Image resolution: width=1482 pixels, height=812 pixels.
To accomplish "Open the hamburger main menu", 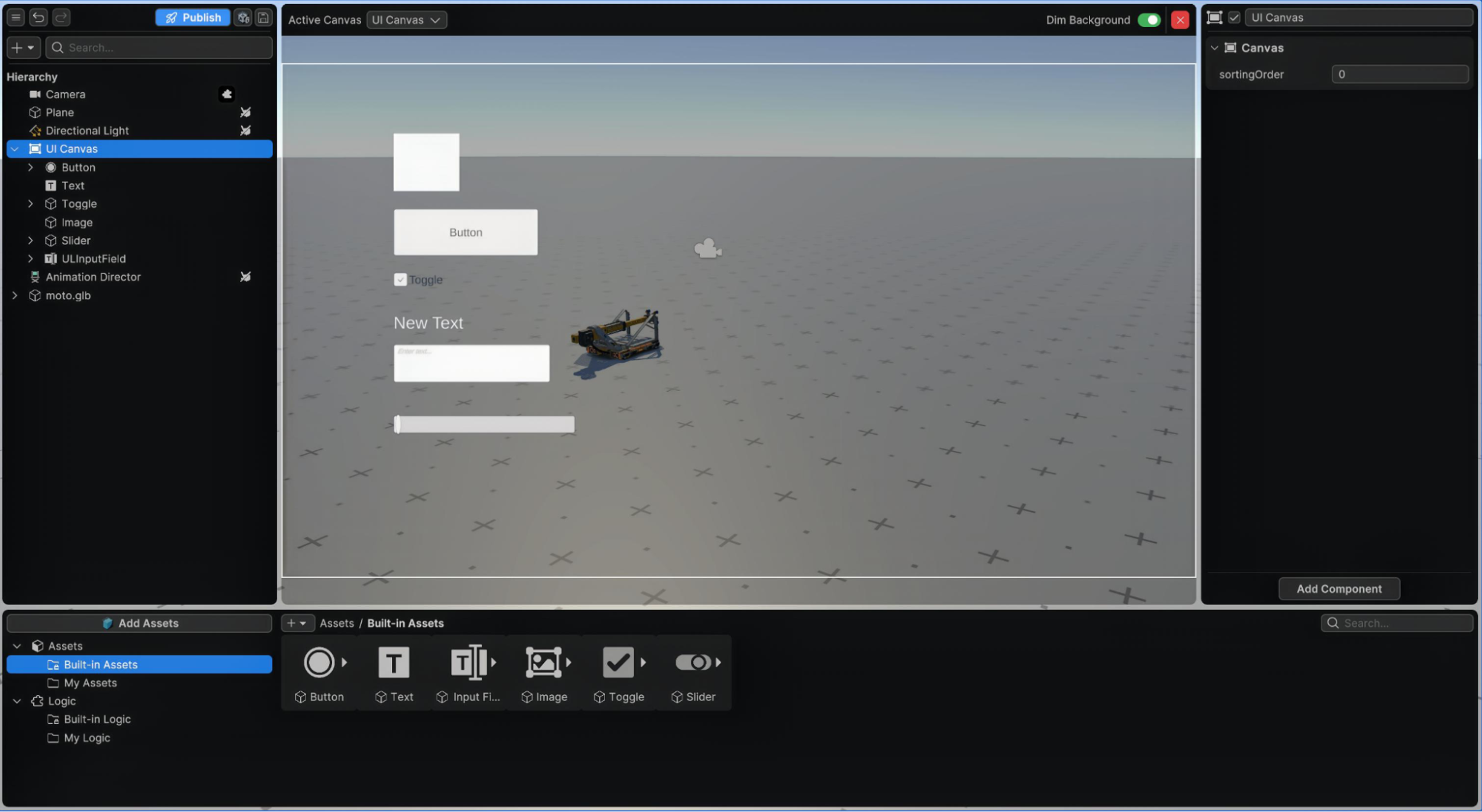I will (16, 17).
